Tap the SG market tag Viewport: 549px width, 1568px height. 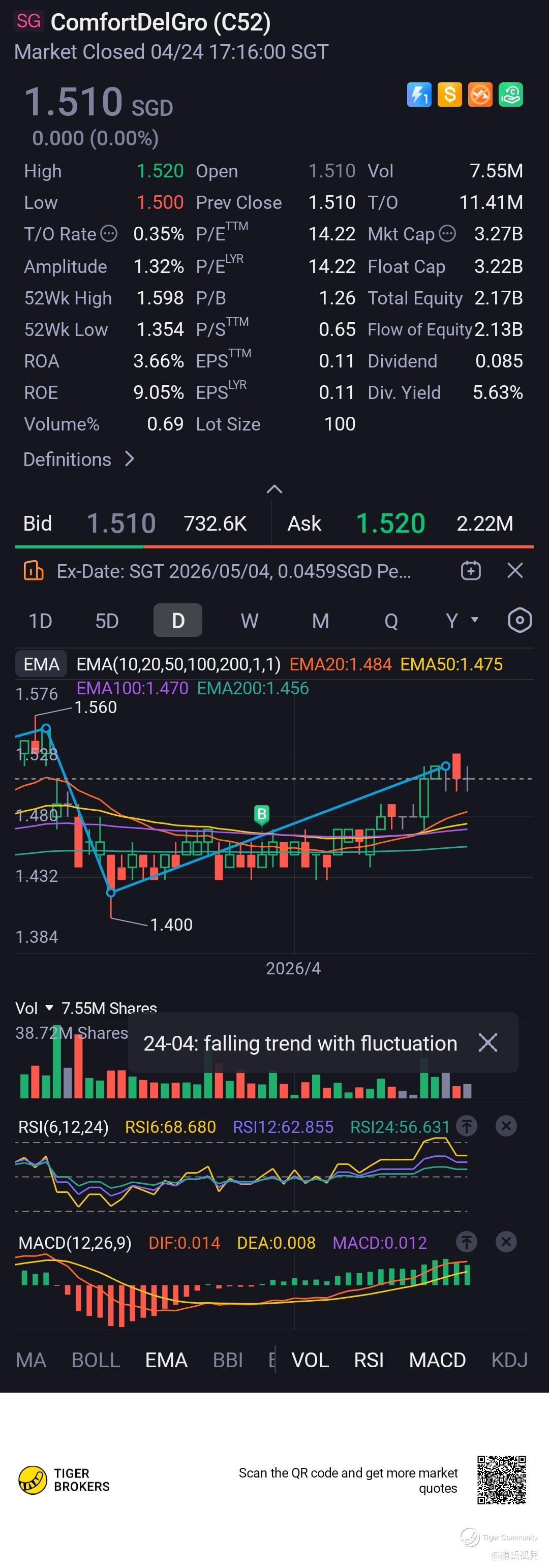pos(28,21)
